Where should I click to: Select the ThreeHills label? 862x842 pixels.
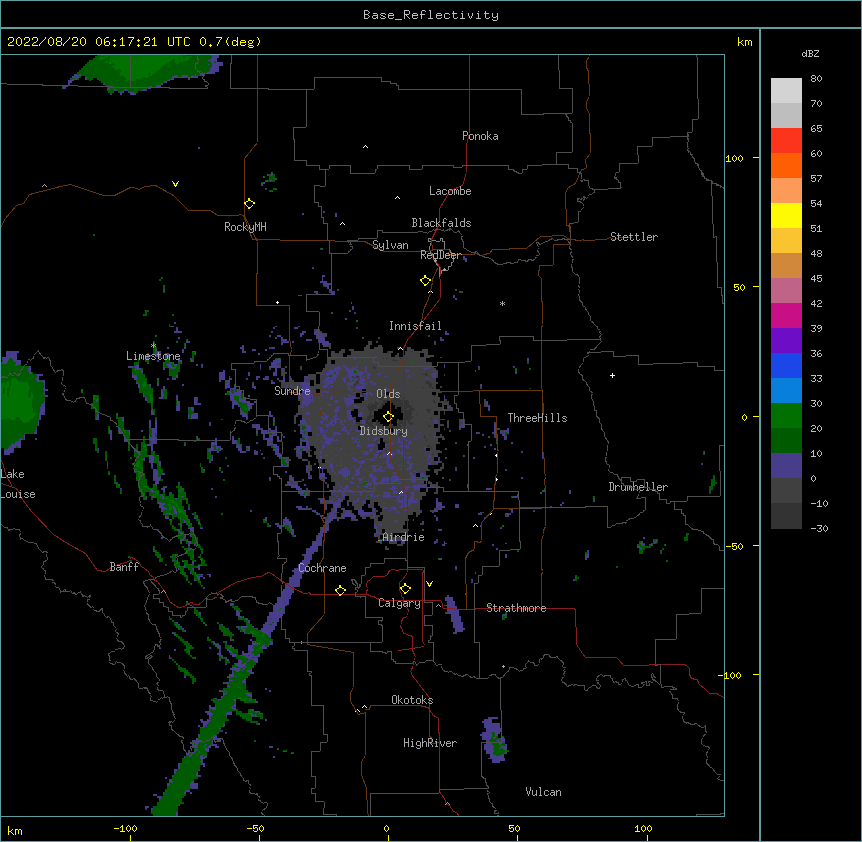(x=537, y=418)
